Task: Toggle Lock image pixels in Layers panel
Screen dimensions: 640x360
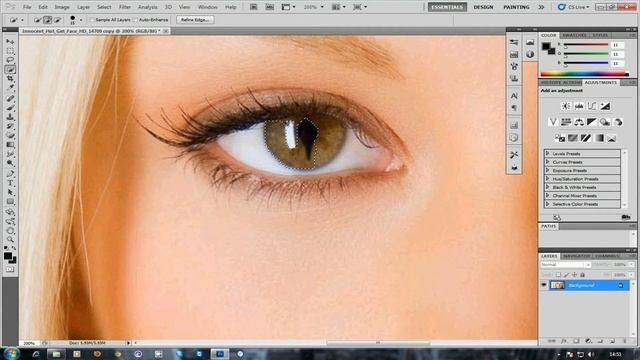Action: click(567, 275)
